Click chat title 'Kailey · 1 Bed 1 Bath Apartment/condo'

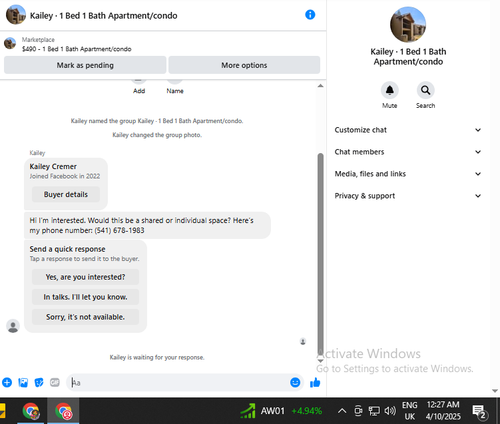104,16
